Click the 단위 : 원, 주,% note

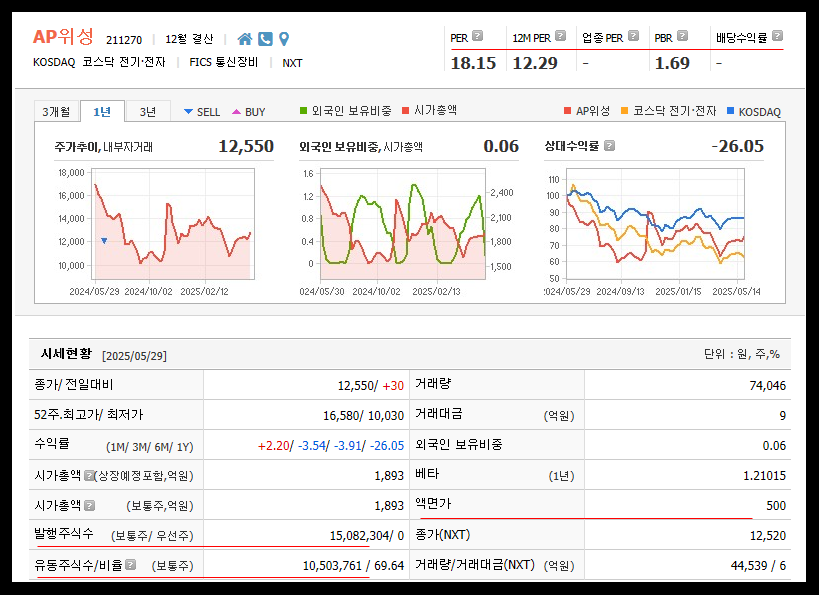pos(742,354)
